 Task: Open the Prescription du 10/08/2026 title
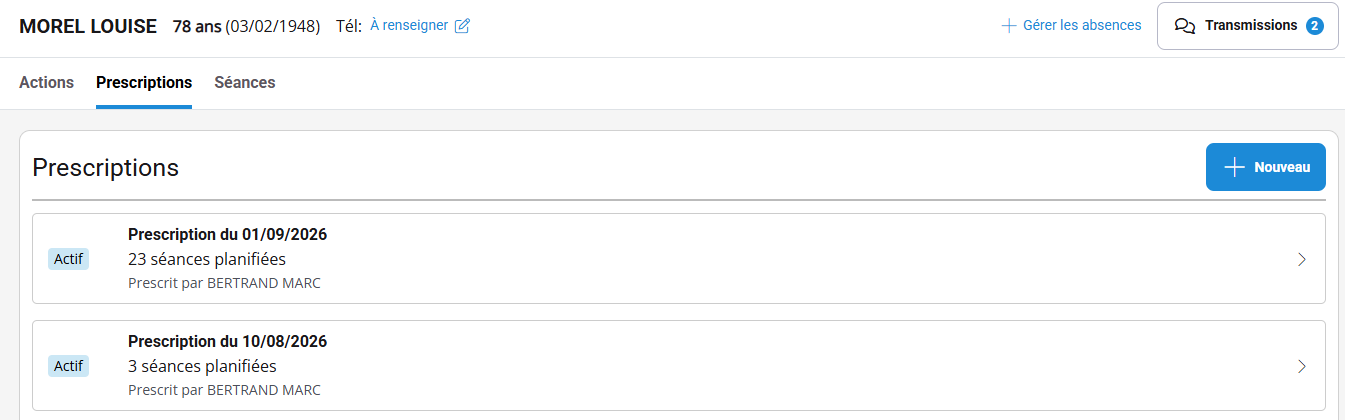point(228,341)
